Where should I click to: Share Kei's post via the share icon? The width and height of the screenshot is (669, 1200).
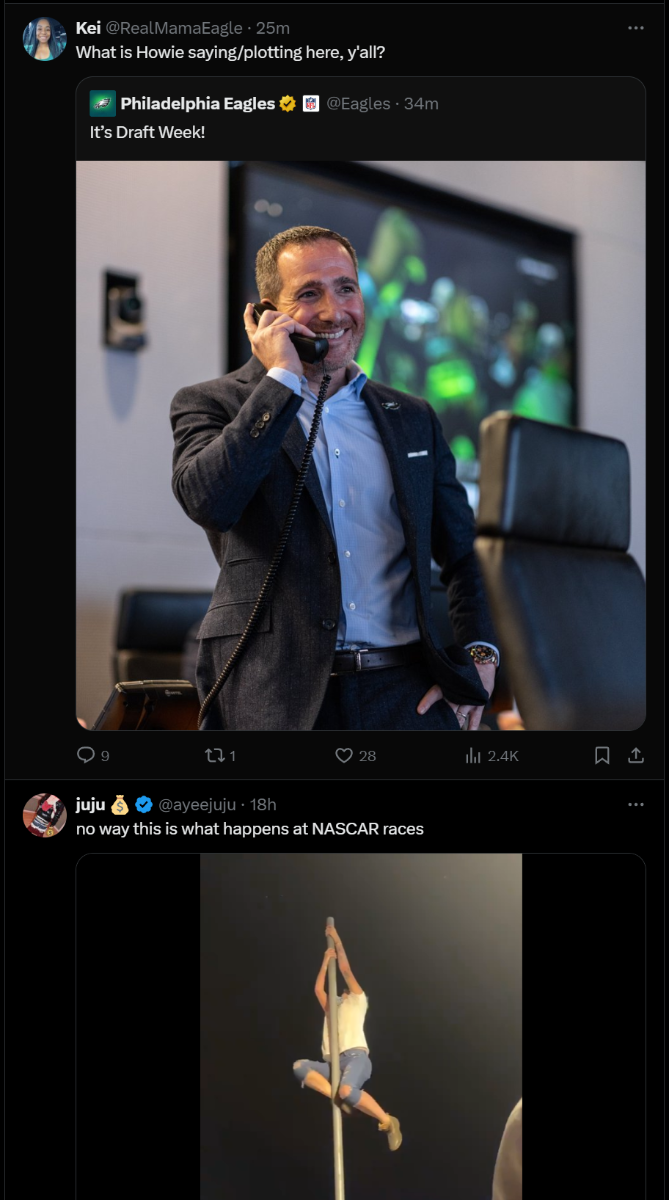(635, 756)
